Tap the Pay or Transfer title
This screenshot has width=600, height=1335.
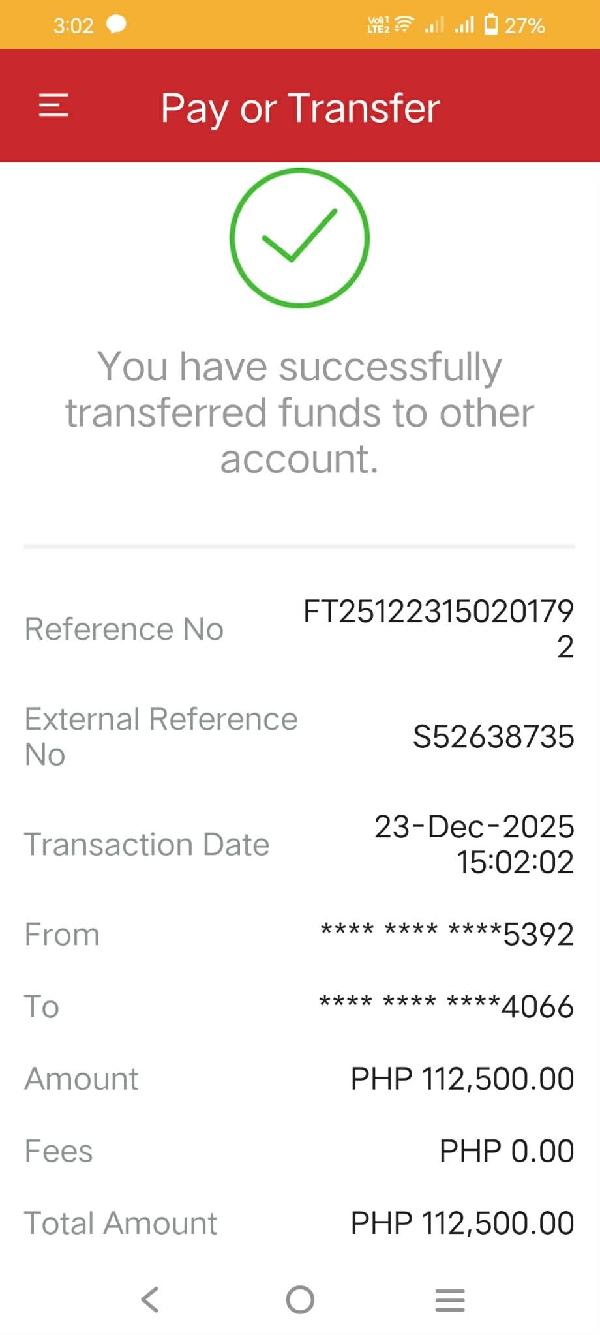point(300,108)
